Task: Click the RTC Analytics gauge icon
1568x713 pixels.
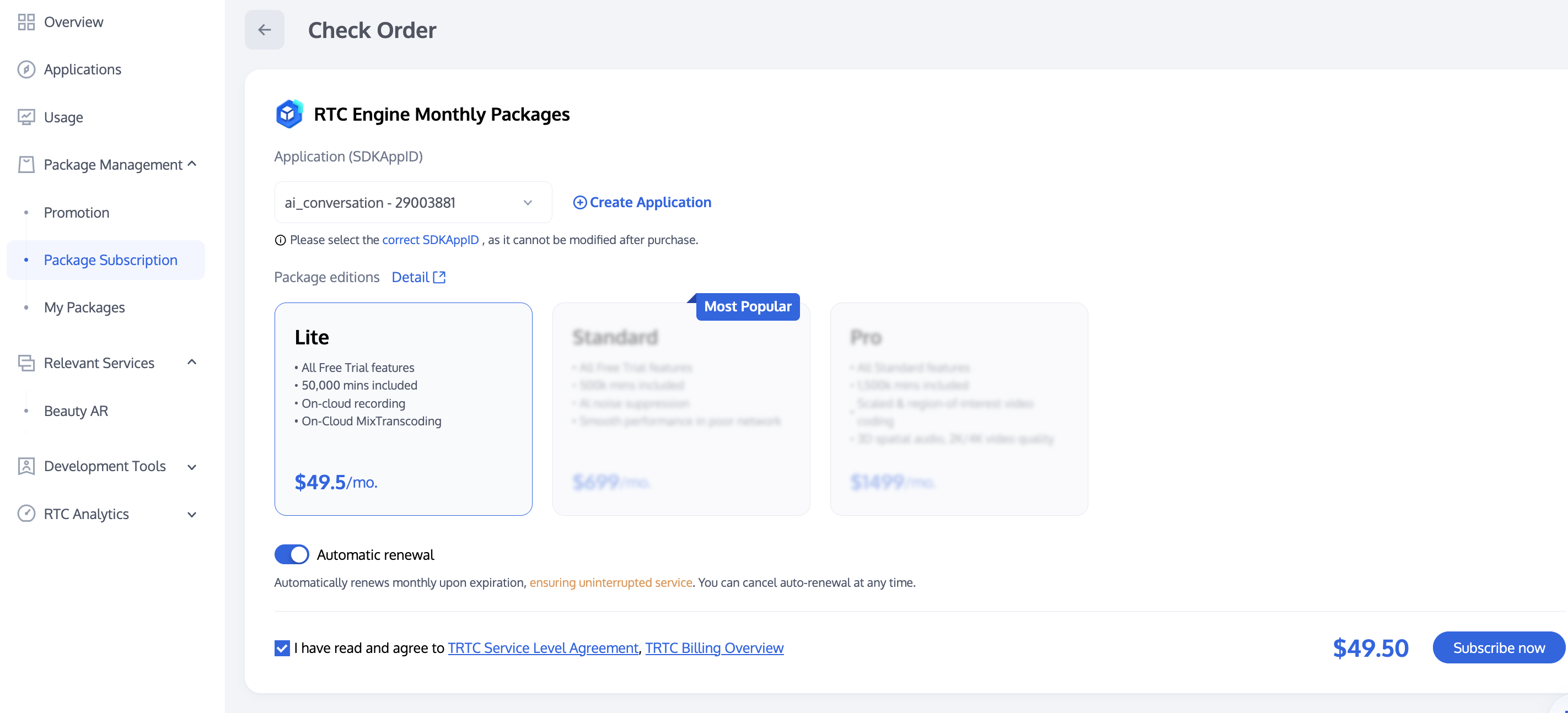Action: (x=26, y=514)
